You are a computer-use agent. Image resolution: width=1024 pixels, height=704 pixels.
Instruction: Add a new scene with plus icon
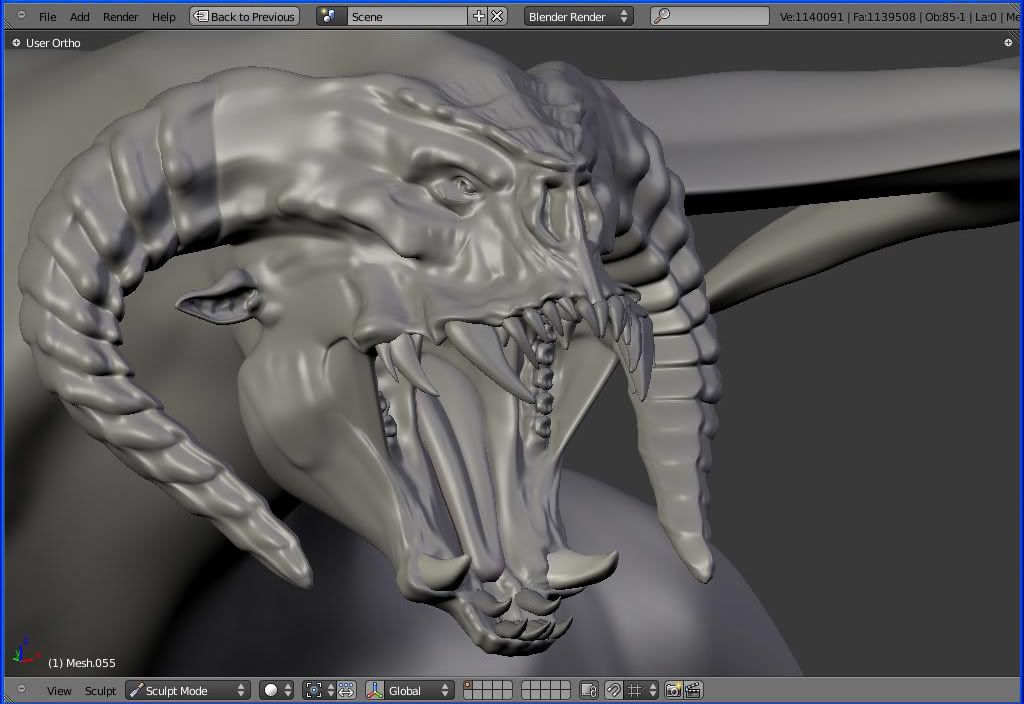pyautogui.click(x=478, y=16)
